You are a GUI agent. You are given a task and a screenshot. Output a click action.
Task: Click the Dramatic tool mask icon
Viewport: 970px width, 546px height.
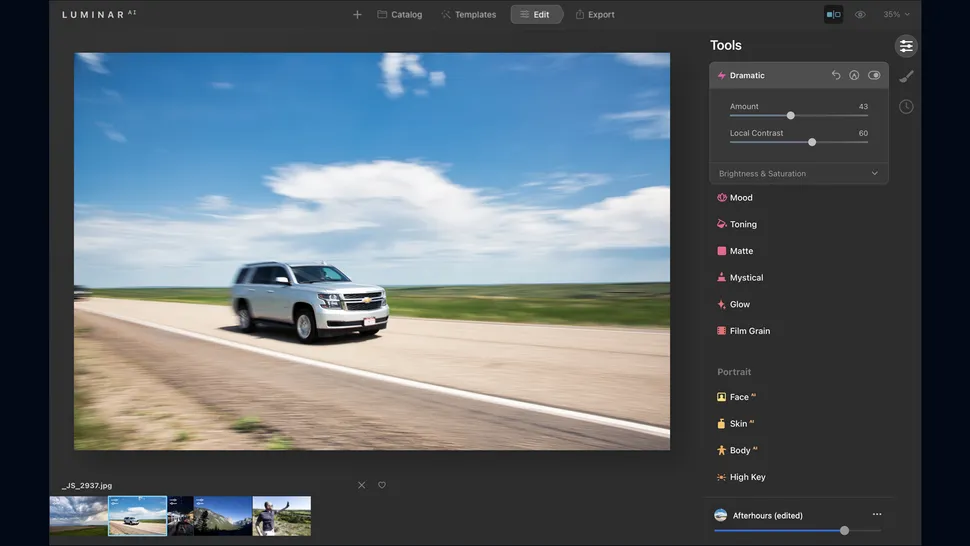(854, 75)
